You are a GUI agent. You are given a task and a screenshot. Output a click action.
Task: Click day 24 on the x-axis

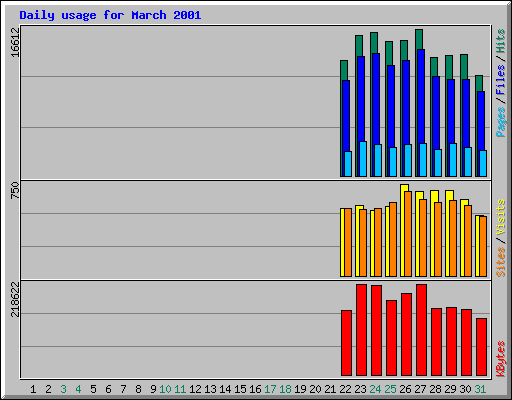pos(376,389)
